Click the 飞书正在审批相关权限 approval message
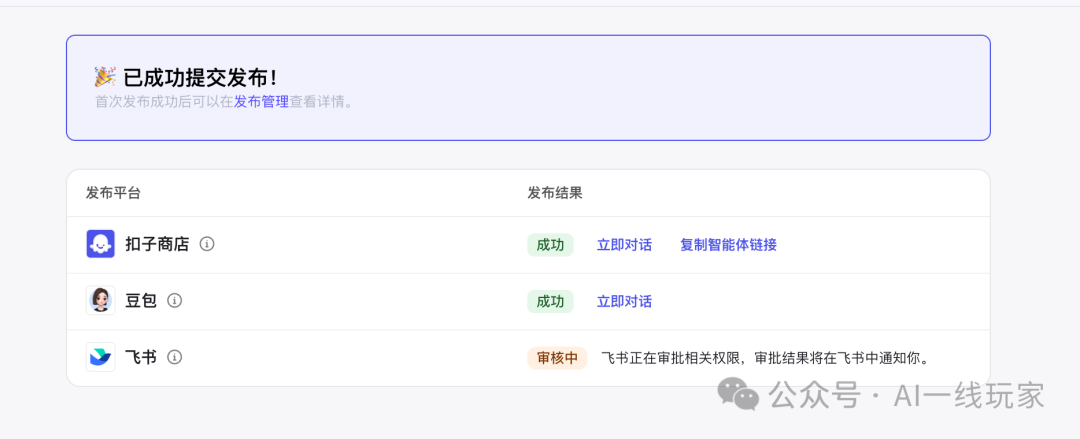 pos(765,358)
